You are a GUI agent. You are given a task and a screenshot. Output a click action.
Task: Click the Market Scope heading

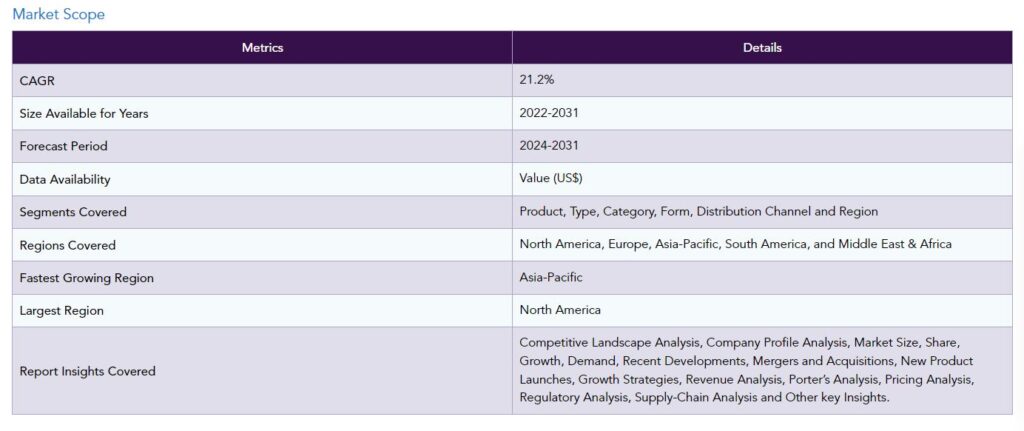(58, 14)
